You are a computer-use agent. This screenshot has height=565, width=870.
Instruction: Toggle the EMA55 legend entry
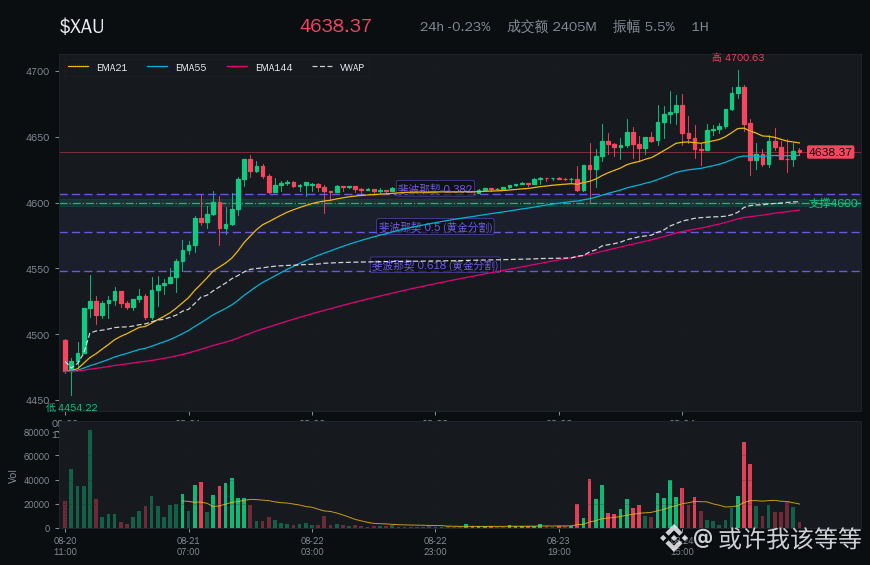click(x=176, y=68)
